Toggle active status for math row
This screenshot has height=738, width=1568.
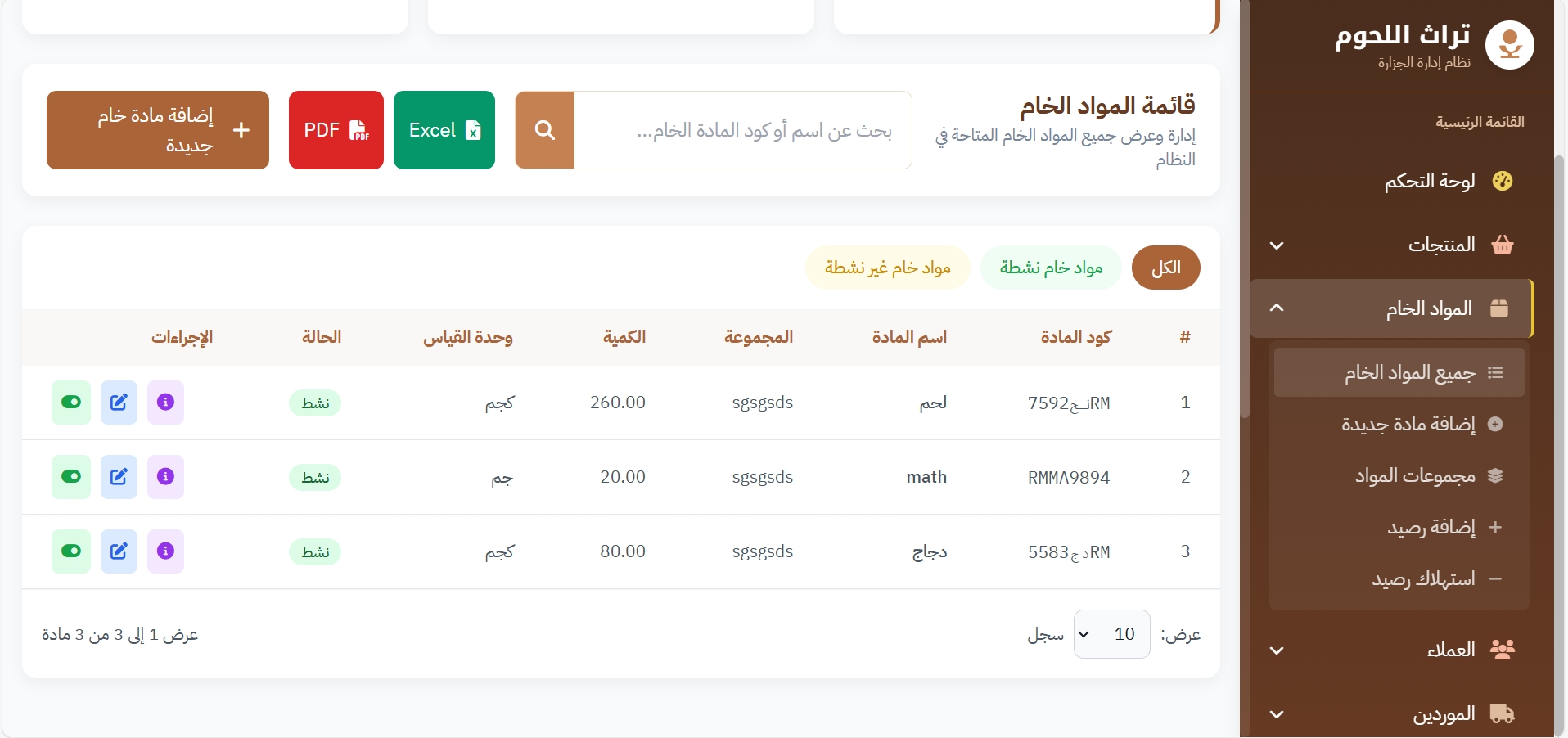[x=71, y=477]
